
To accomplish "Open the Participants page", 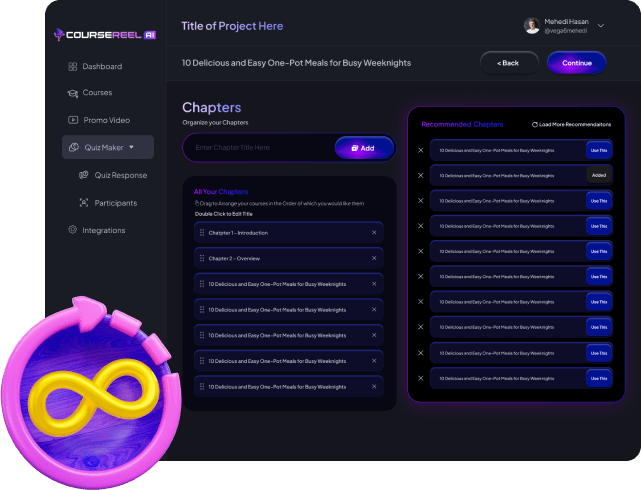I will tap(108, 203).
